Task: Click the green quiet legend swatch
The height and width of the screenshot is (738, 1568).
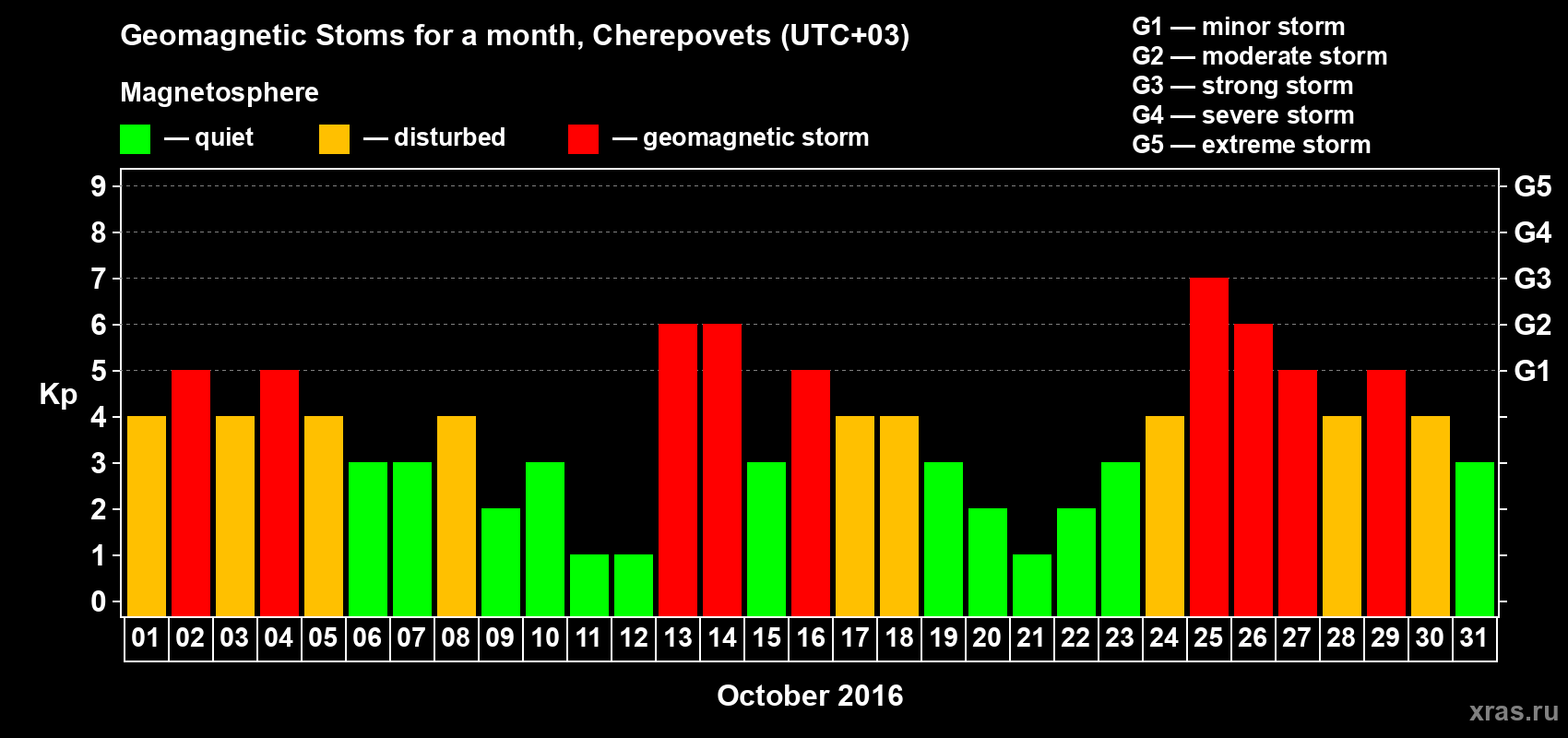Action: (135, 139)
